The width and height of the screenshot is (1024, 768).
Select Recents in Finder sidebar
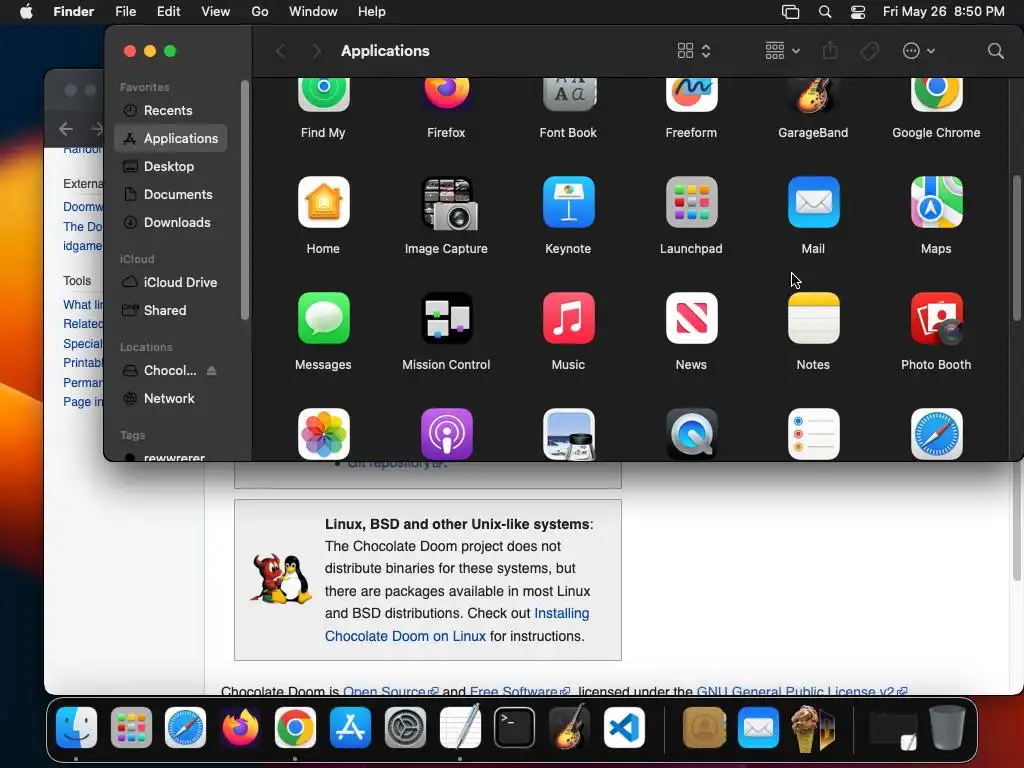point(170,110)
